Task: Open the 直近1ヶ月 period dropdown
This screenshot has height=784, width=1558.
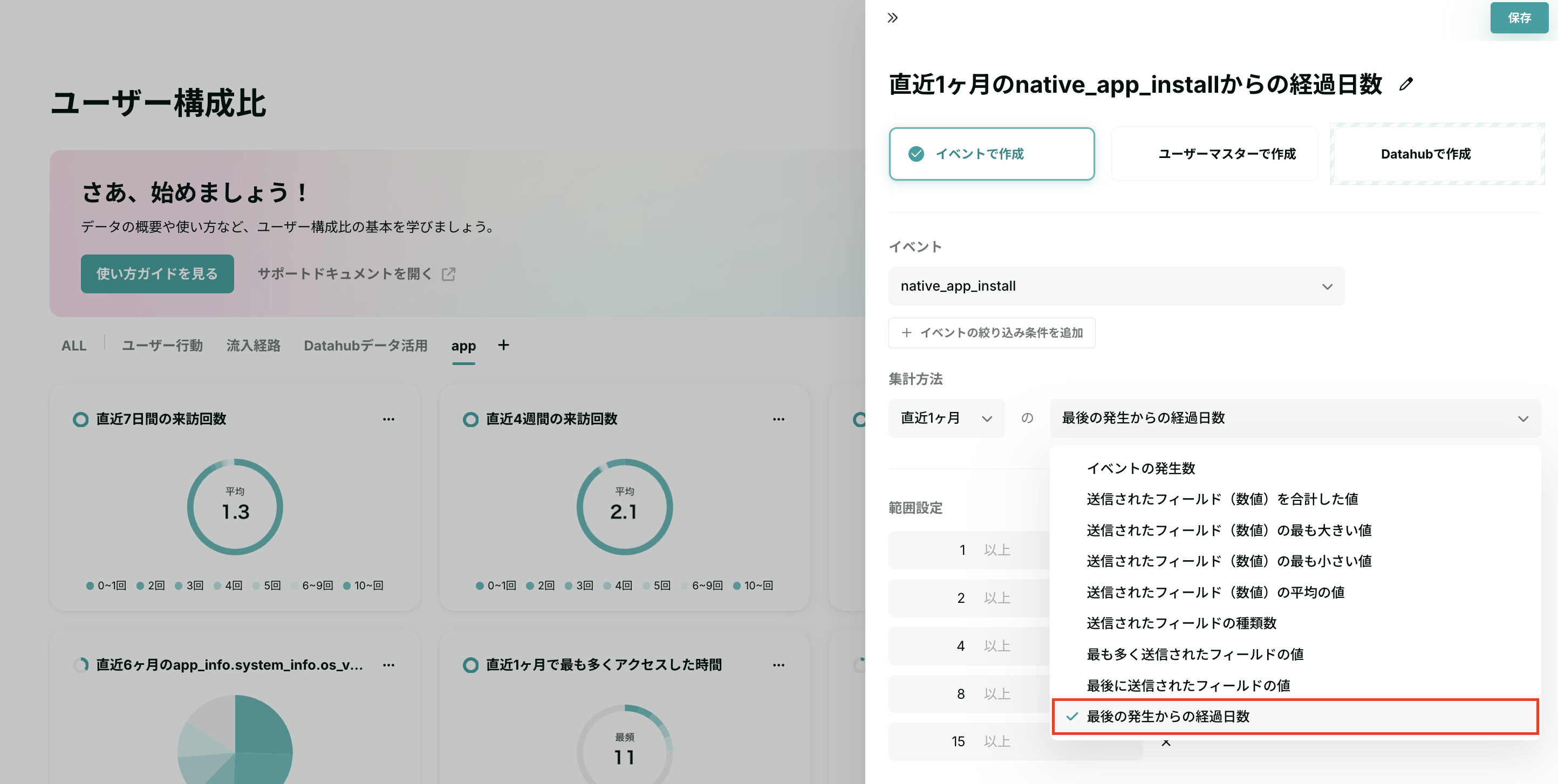Action: (946, 418)
